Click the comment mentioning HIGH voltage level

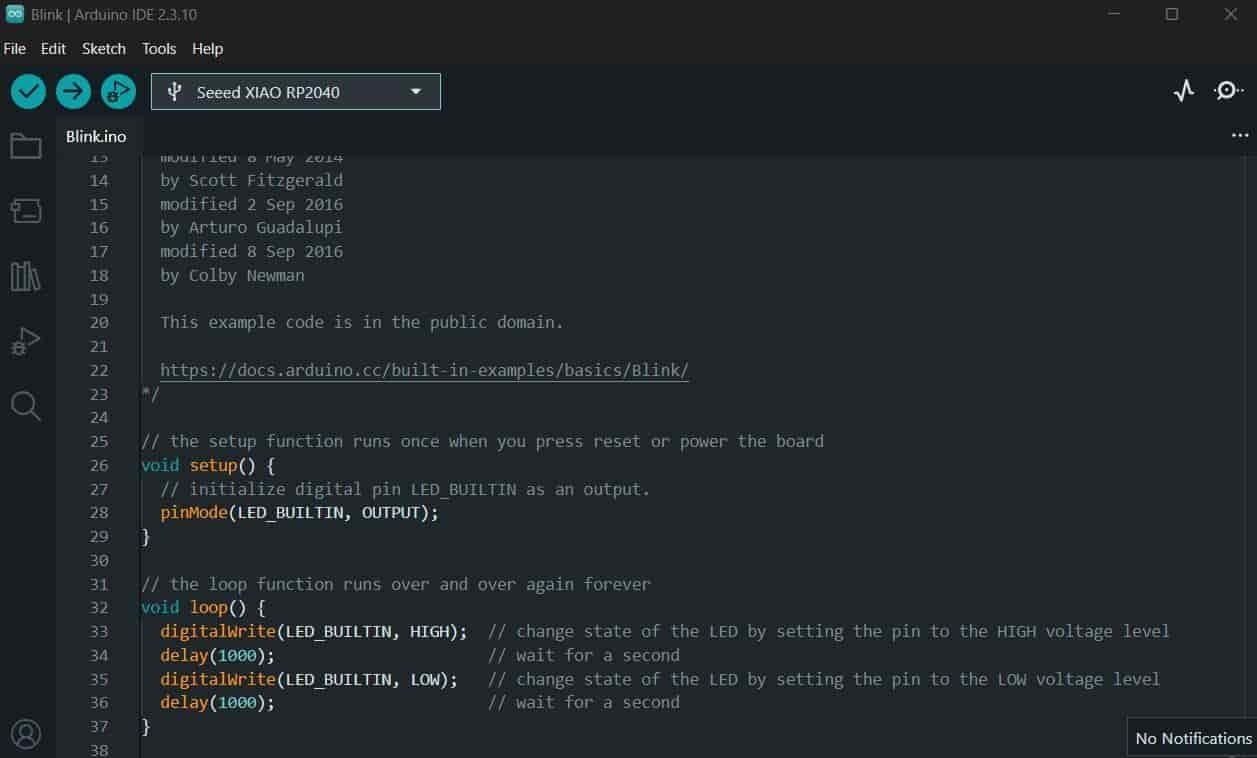tap(828, 631)
